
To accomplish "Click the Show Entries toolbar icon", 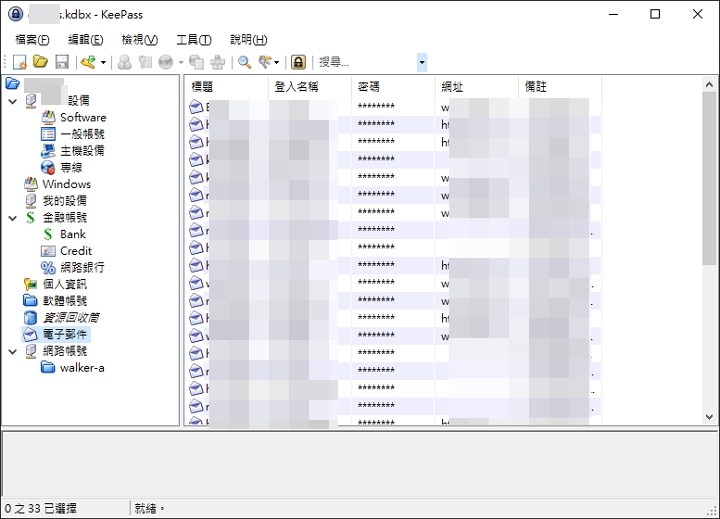I will click(x=265, y=62).
